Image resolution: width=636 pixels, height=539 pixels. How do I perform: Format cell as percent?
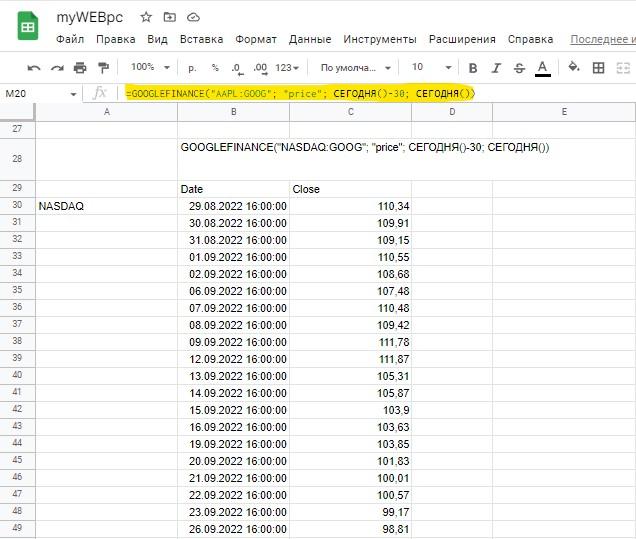click(x=215, y=68)
